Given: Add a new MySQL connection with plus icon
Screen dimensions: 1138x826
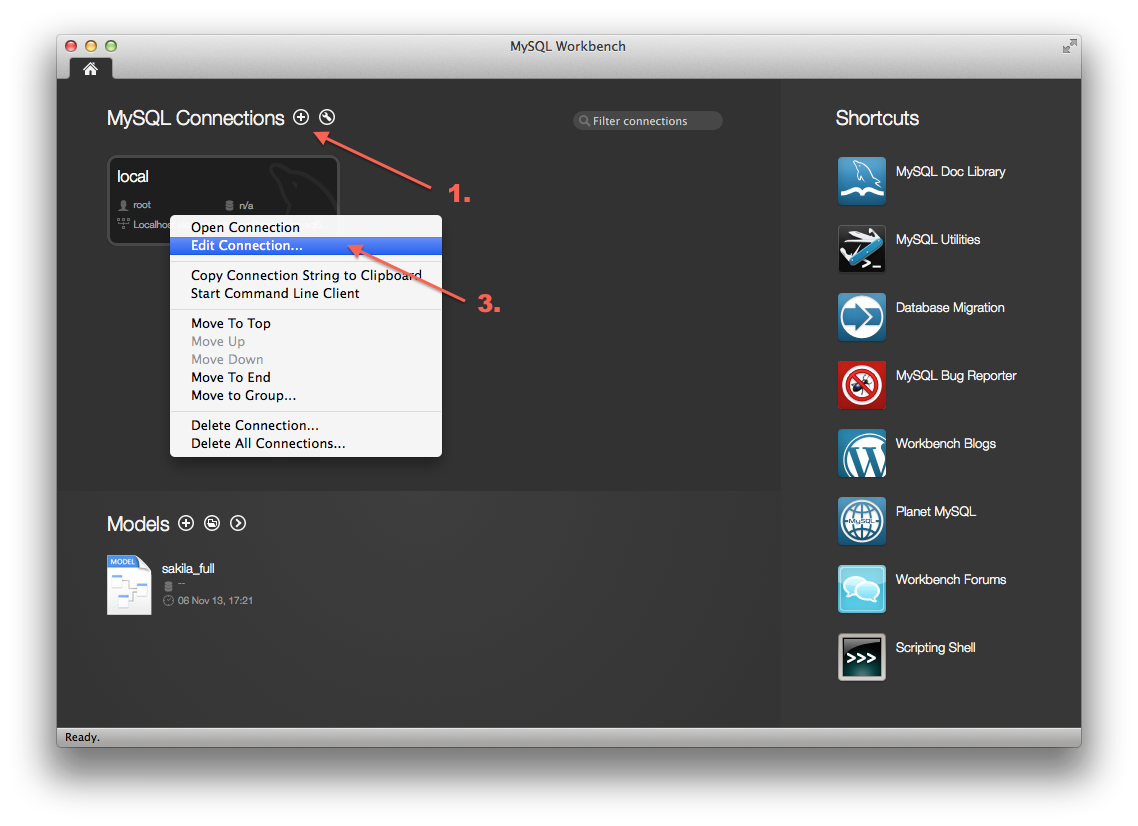Looking at the screenshot, I should [x=300, y=117].
